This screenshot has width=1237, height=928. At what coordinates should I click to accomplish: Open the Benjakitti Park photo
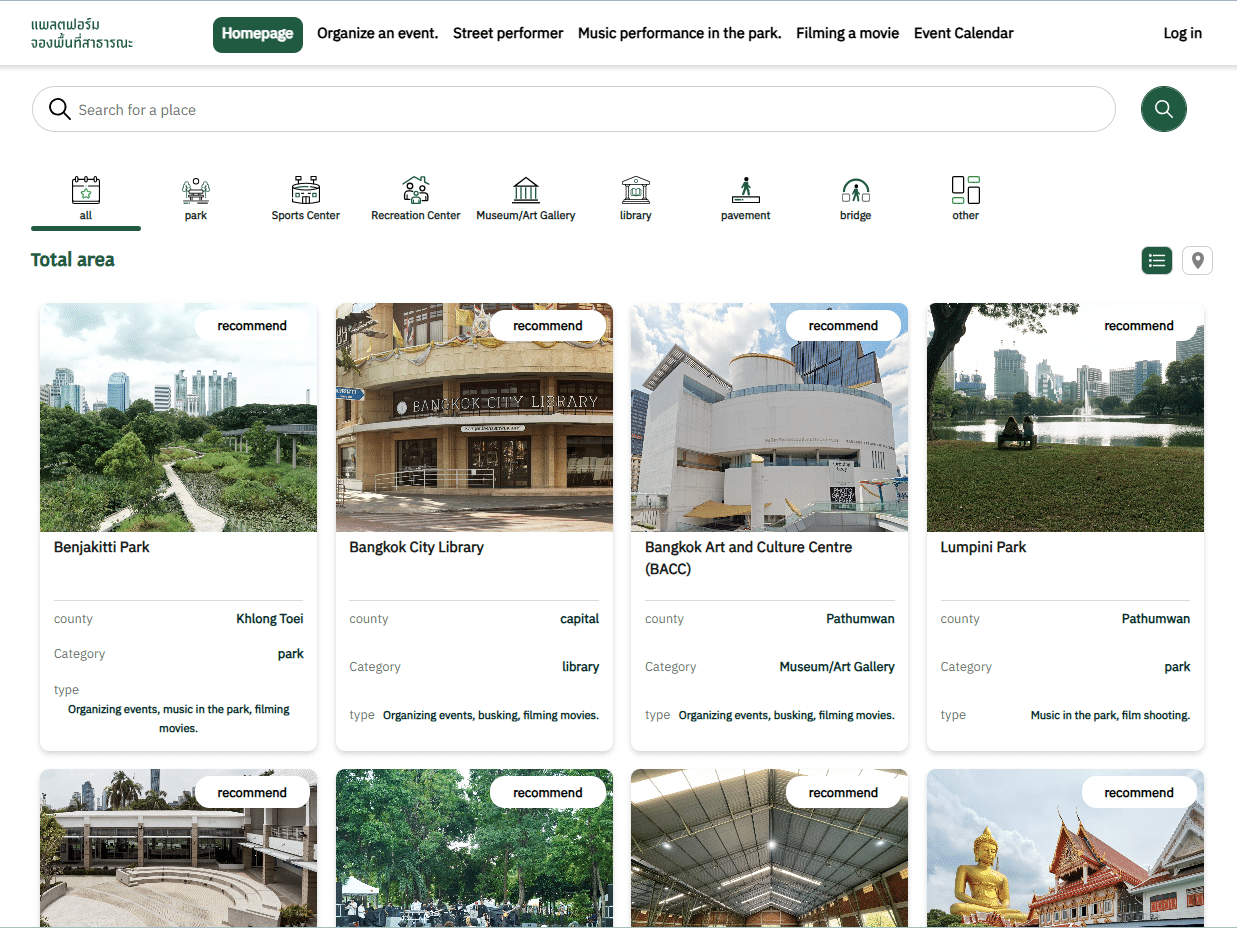tap(178, 417)
